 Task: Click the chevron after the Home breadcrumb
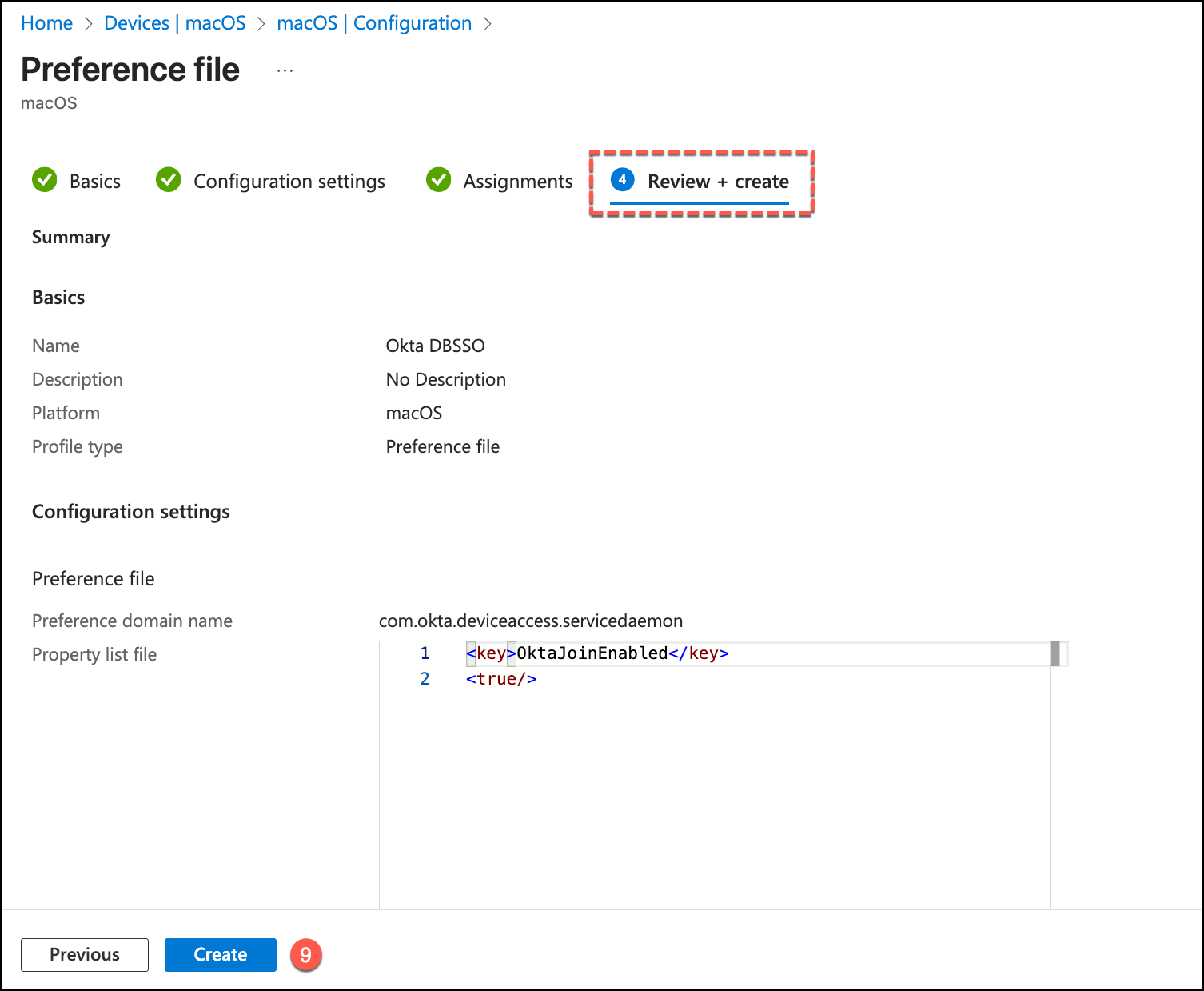[89, 24]
